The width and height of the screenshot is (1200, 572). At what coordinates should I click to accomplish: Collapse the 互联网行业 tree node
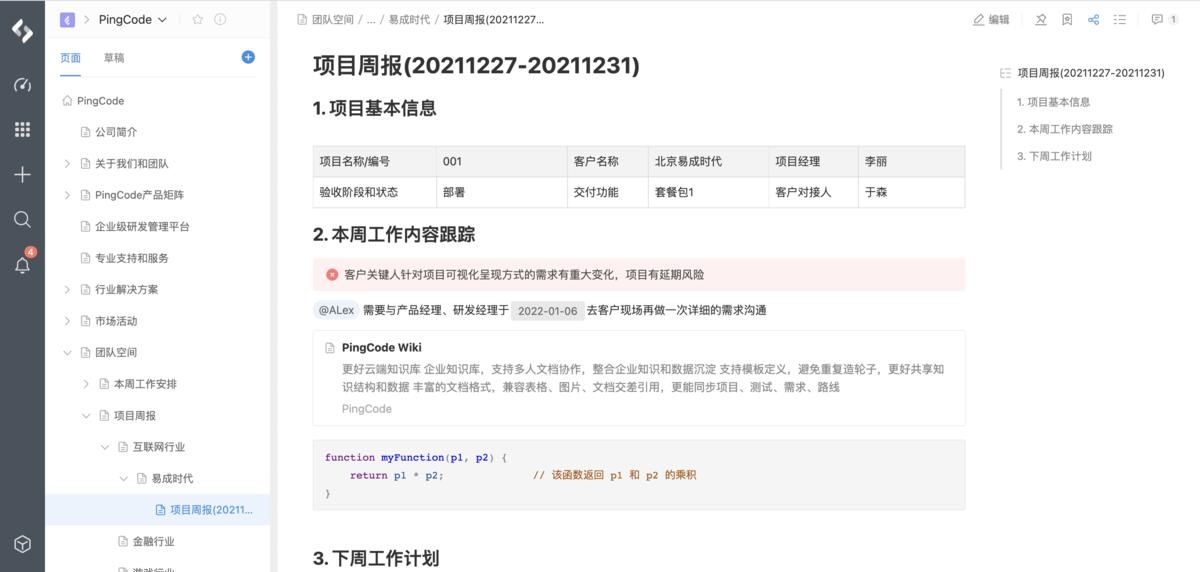click(105, 447)
